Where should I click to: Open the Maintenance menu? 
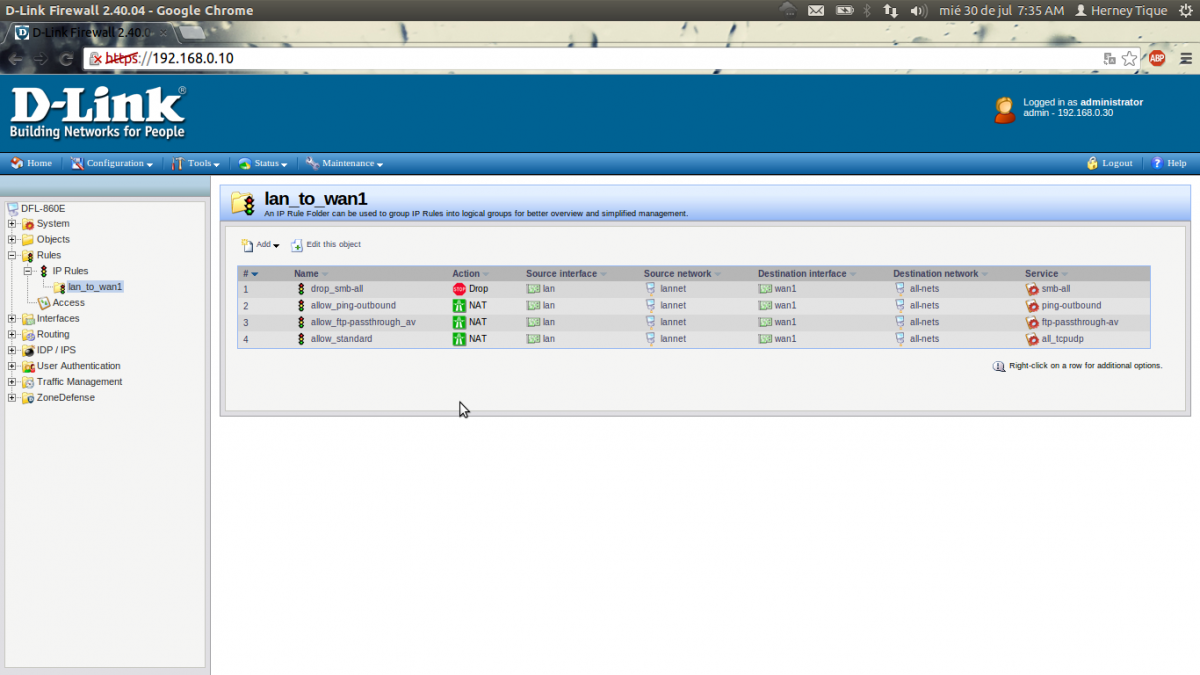[344, 163]
